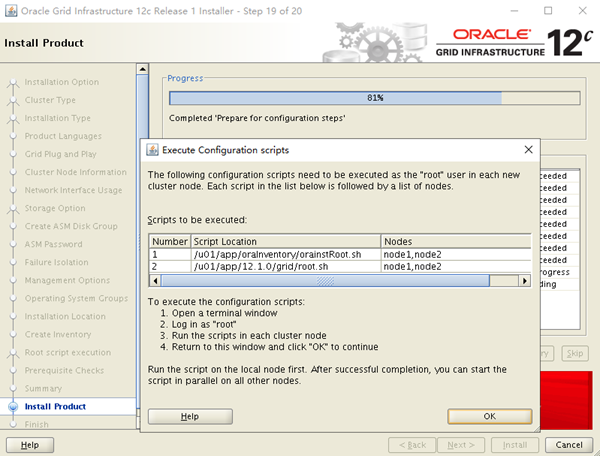Image resolution: width=600 pixels, height=456 pixels.
Task: Select Create ASM Disk Group step
Action: (x=71, y=226)
